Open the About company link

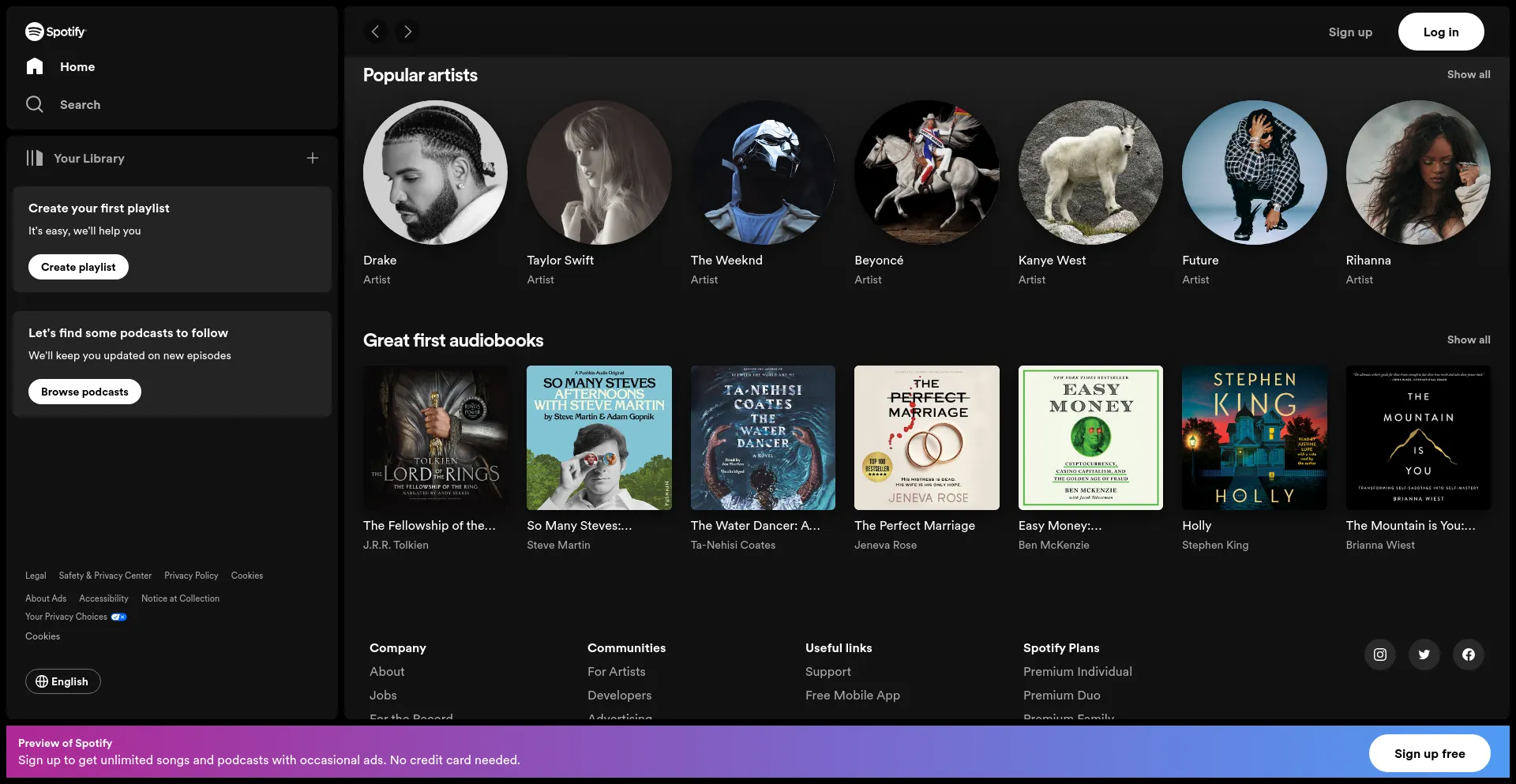click(387, 671)
